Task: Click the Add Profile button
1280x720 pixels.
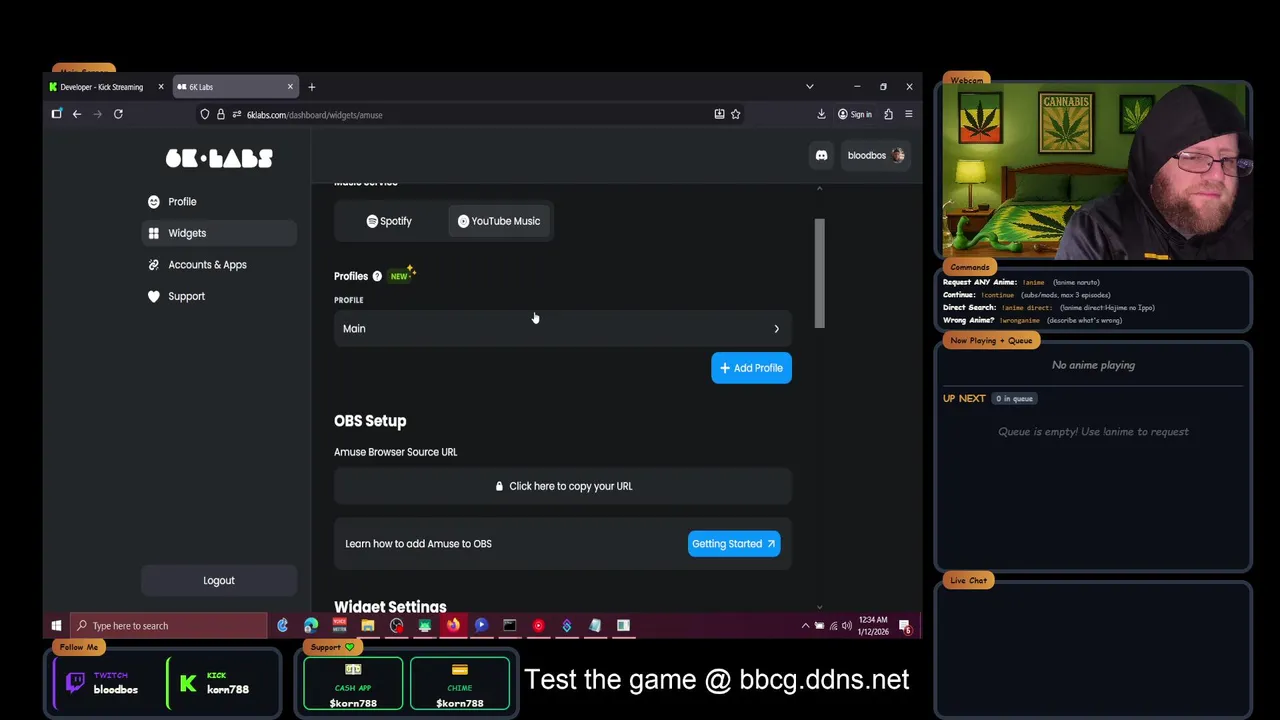Action: click(751, 368)
